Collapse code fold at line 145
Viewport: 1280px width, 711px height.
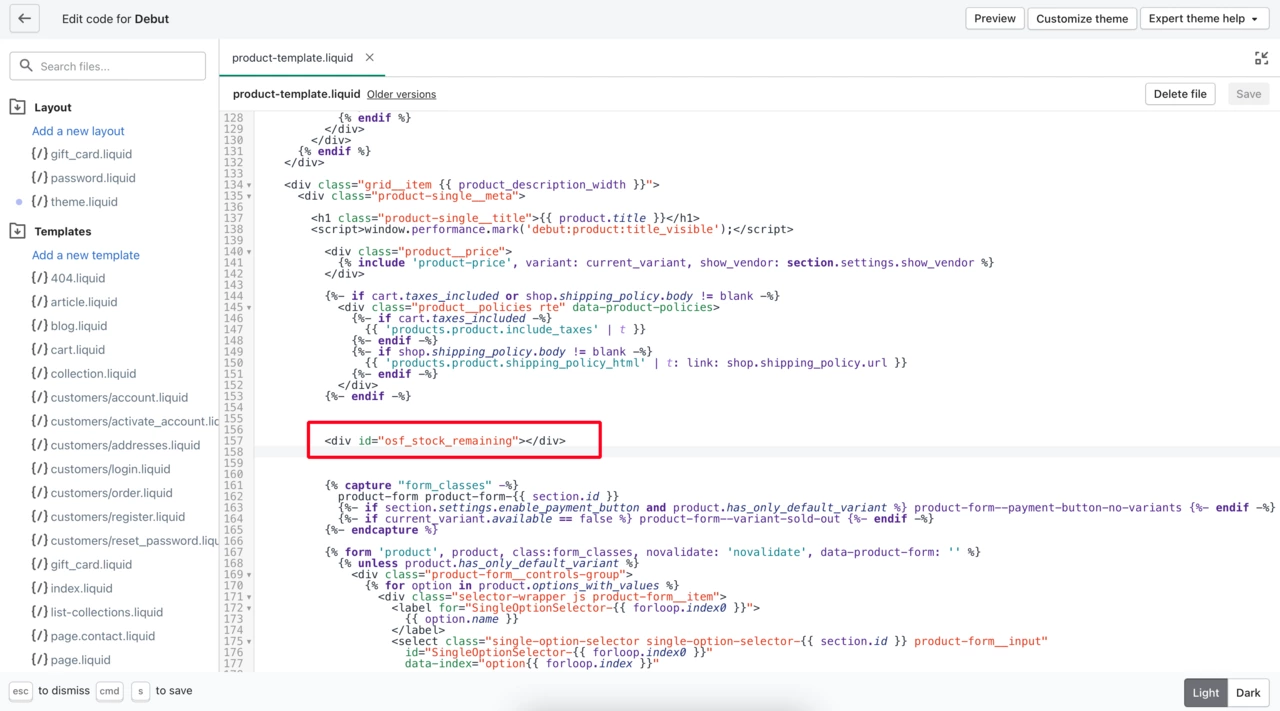pos(249,307)
